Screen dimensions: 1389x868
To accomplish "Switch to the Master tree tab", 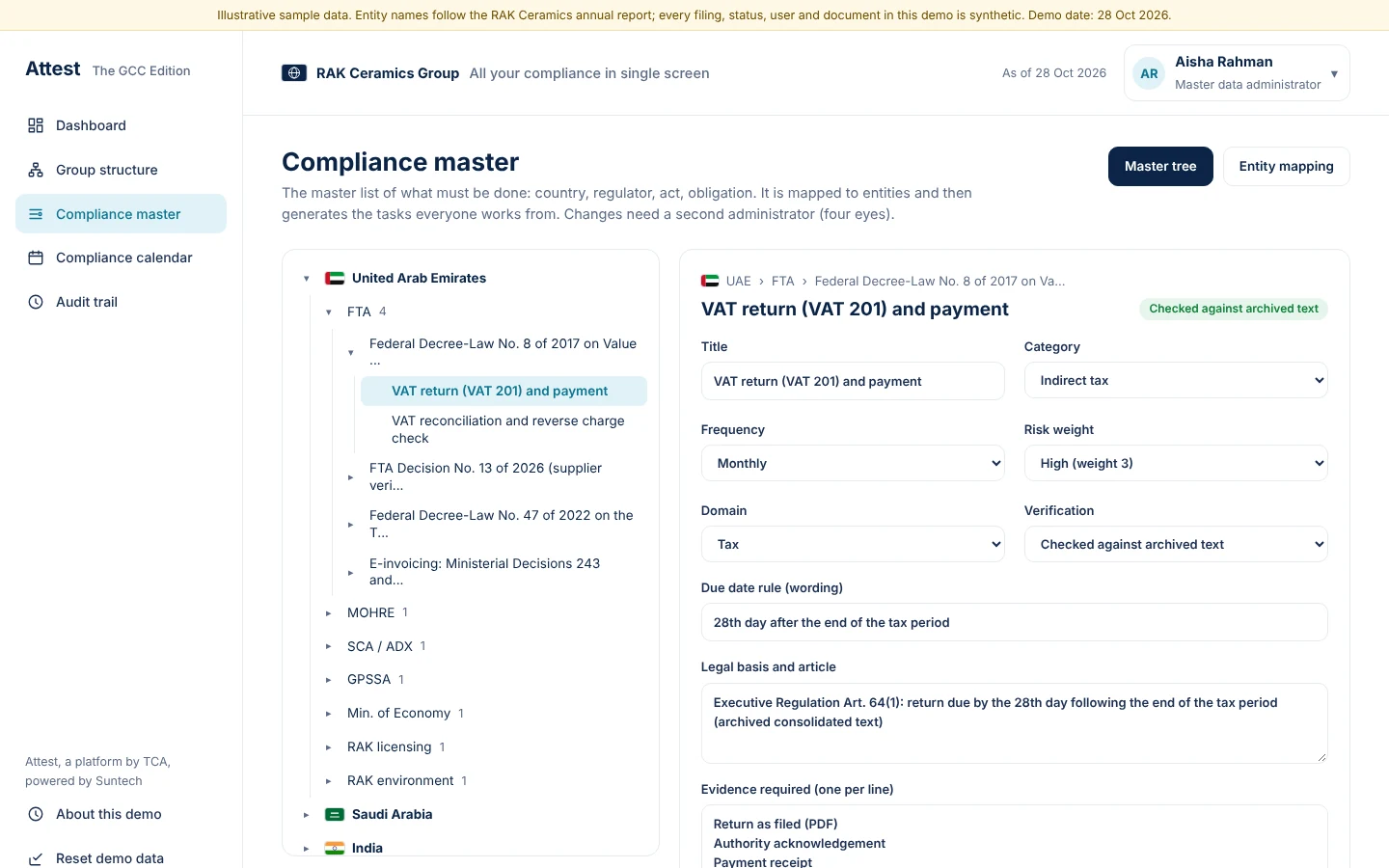I will point(1160,166).
